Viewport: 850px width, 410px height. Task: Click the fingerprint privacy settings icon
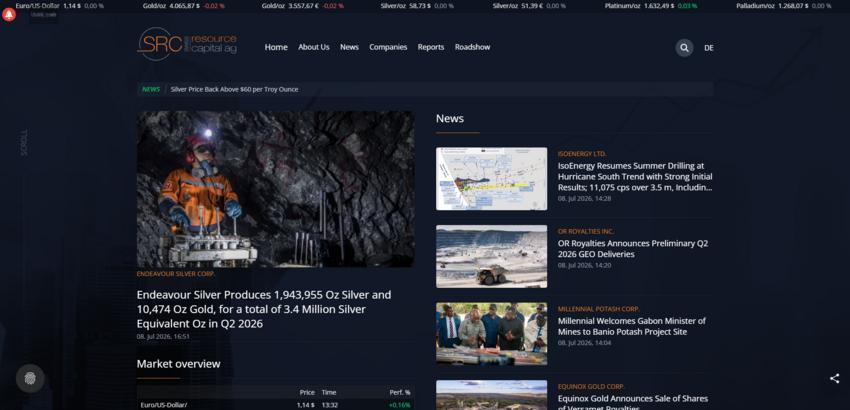point(30,378)
